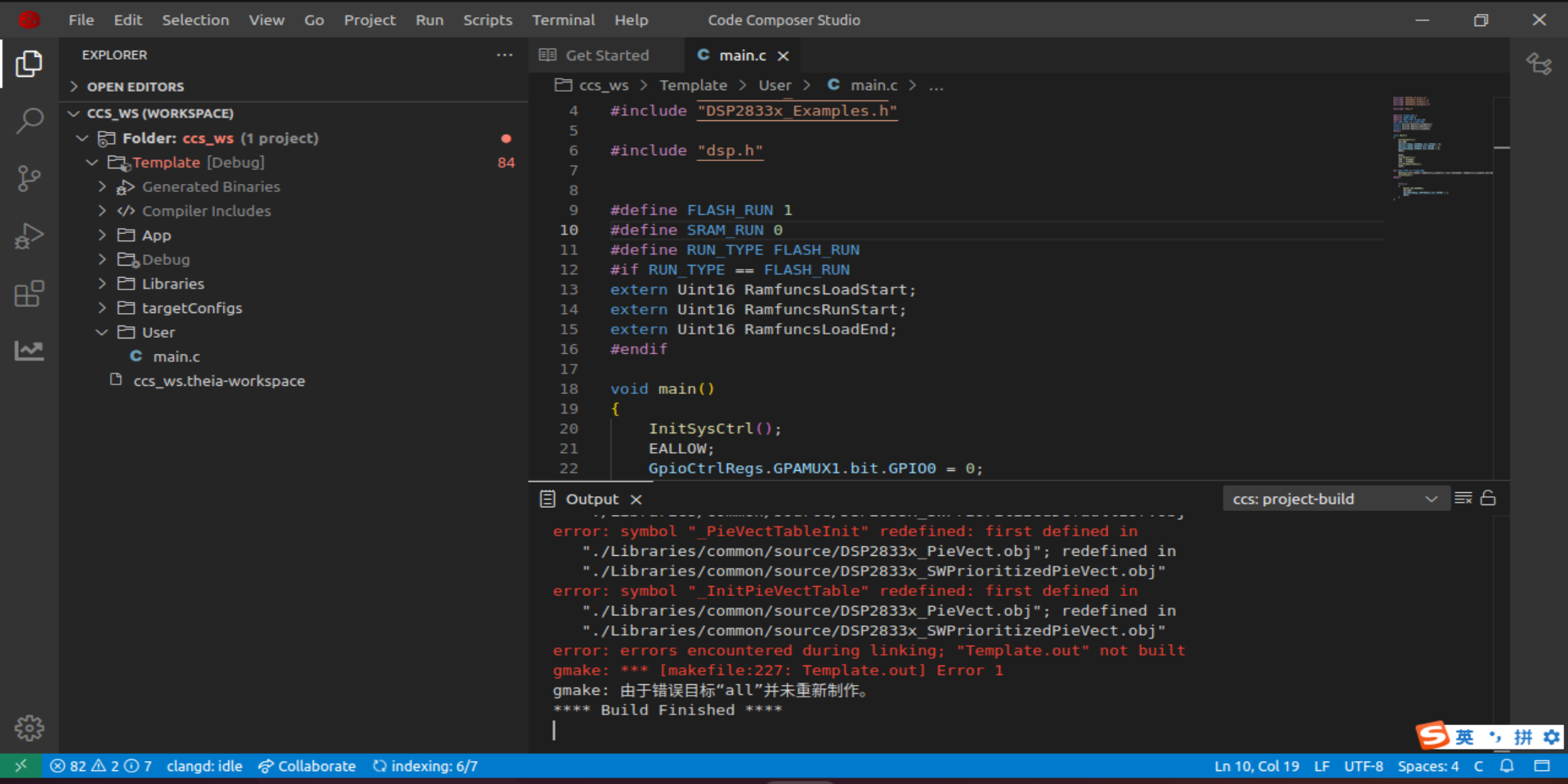Viewport: 1568px width, 784px height.
Task: Click Ln 10, Col 19 cursor position
Action: pos(1257,766)
